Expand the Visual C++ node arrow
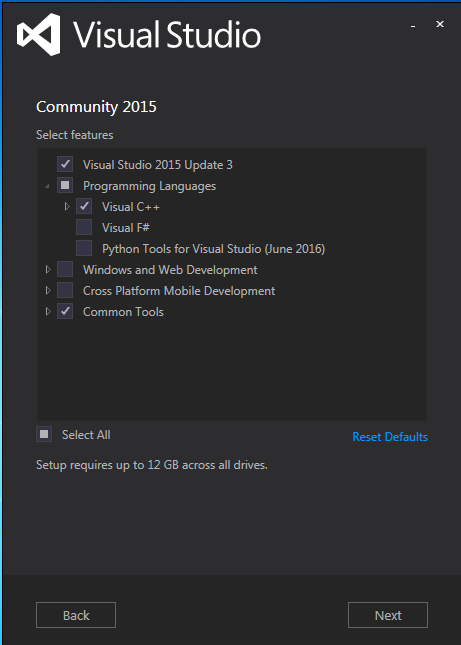 click(x=67, y=206)
